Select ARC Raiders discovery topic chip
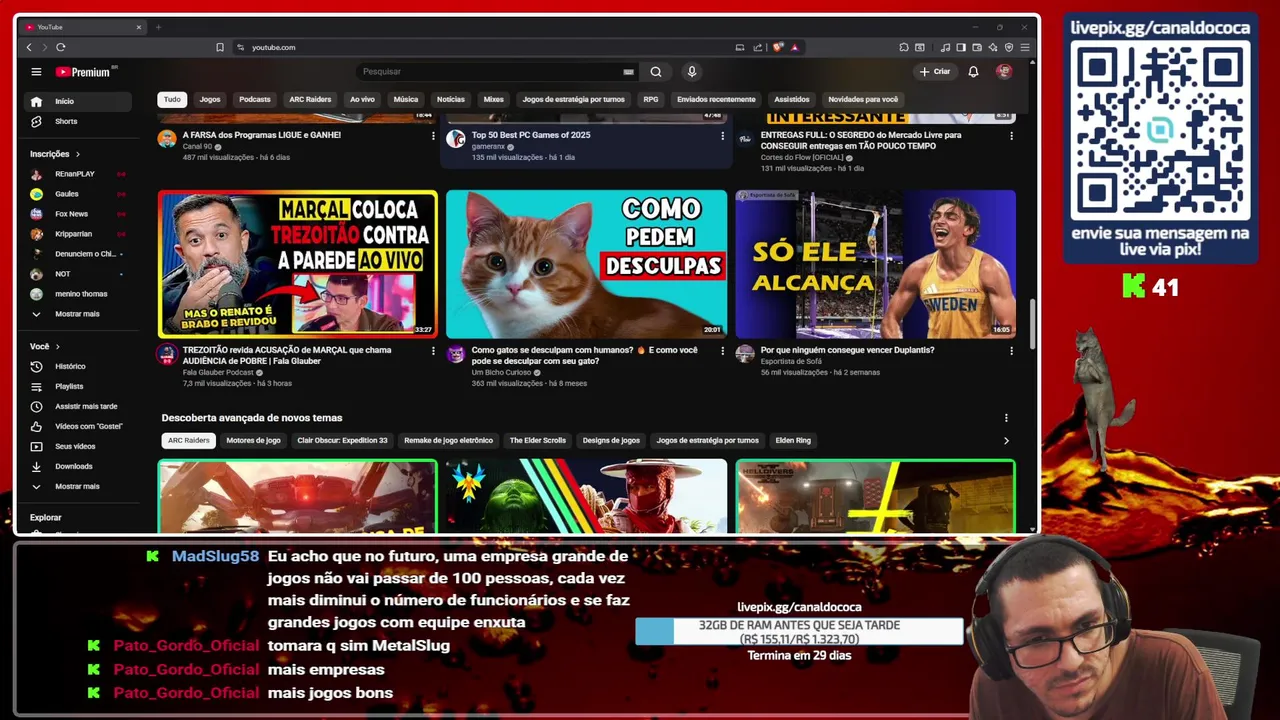Image resolution: width=1280 pixels, height=720 pixels. pos(189,440)
